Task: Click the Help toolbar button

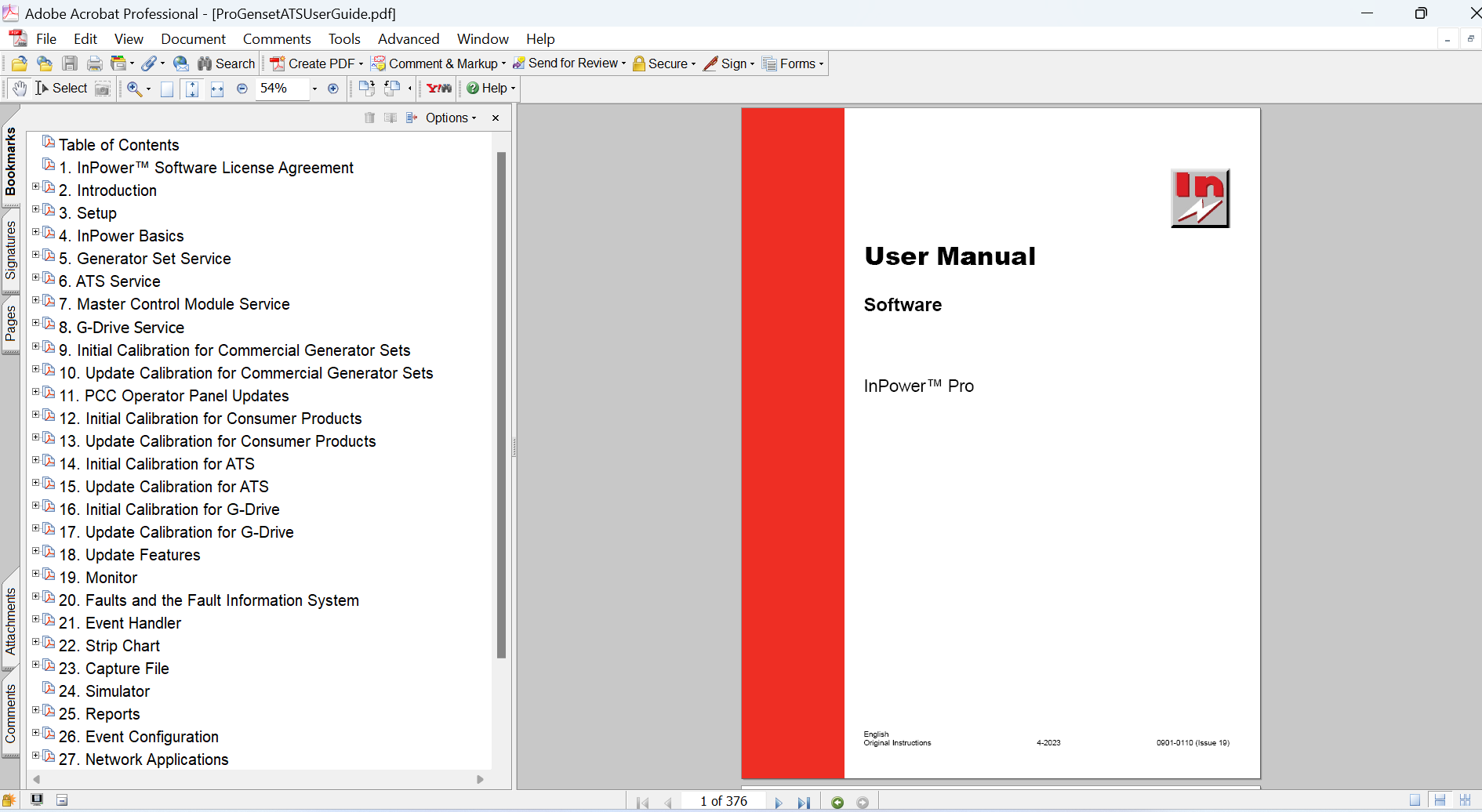Action: (491, 89)
